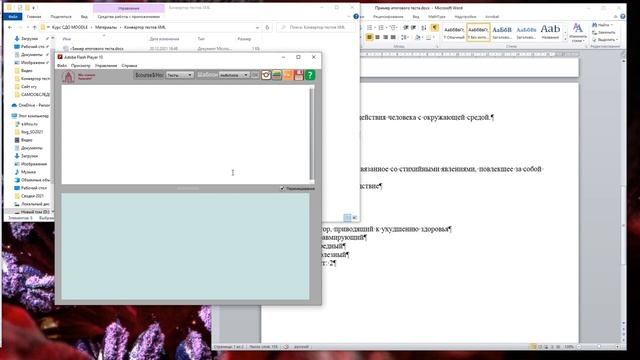The height and width of the screenshot is (360, 640).
Task: Select align left in Word paragraph group
Action: click(x=369, y=37)
